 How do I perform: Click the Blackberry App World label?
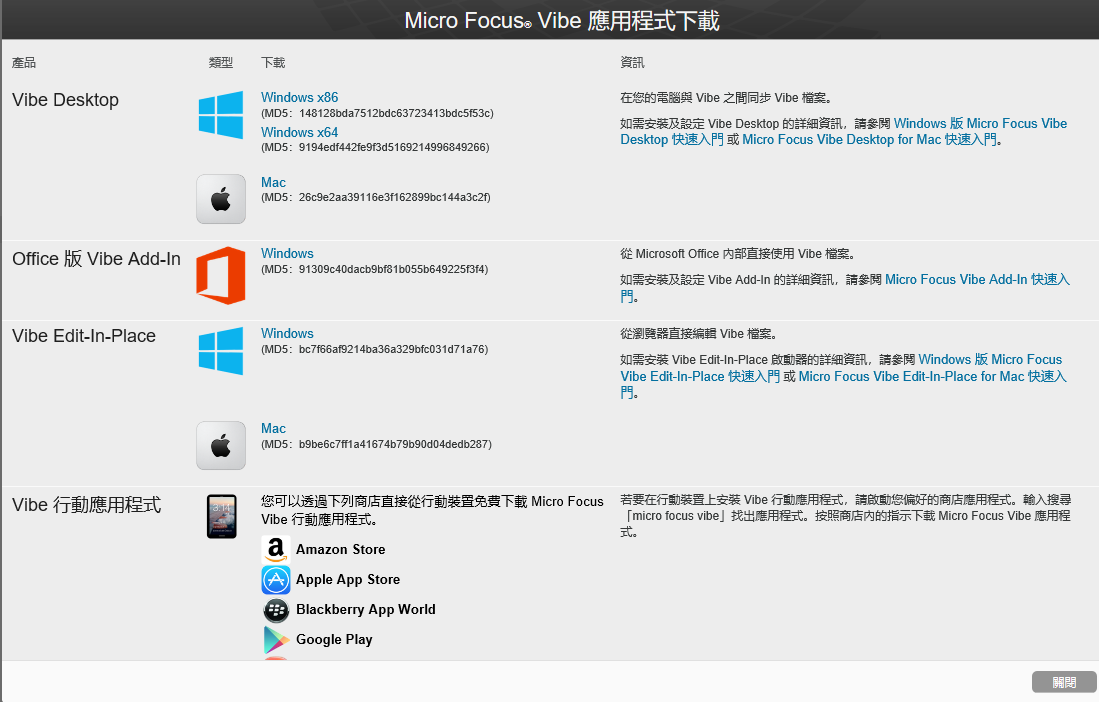(365, 610)
